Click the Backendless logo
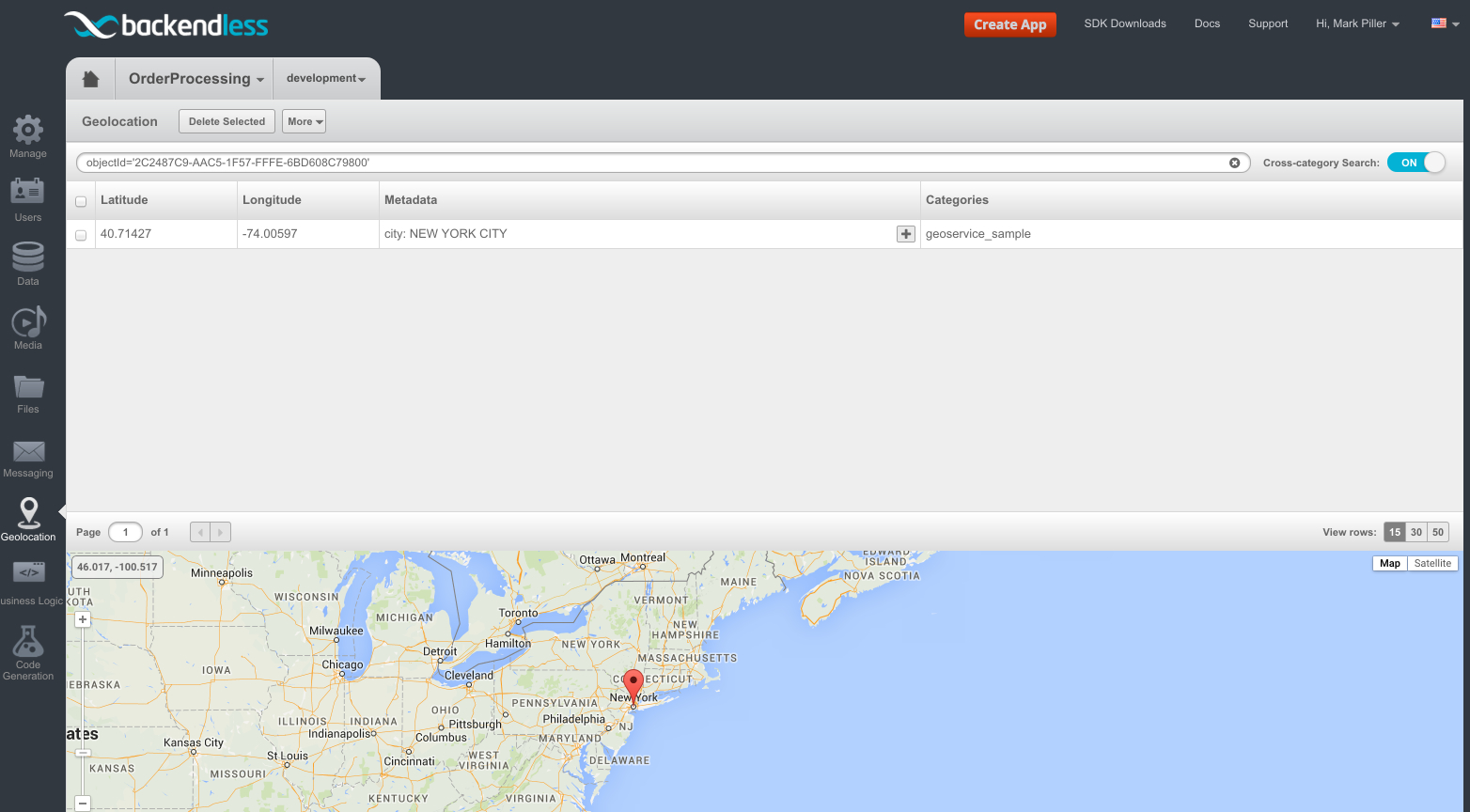Image resolution: width=1470 pixels, height=812 pixels. click(166, 25)
